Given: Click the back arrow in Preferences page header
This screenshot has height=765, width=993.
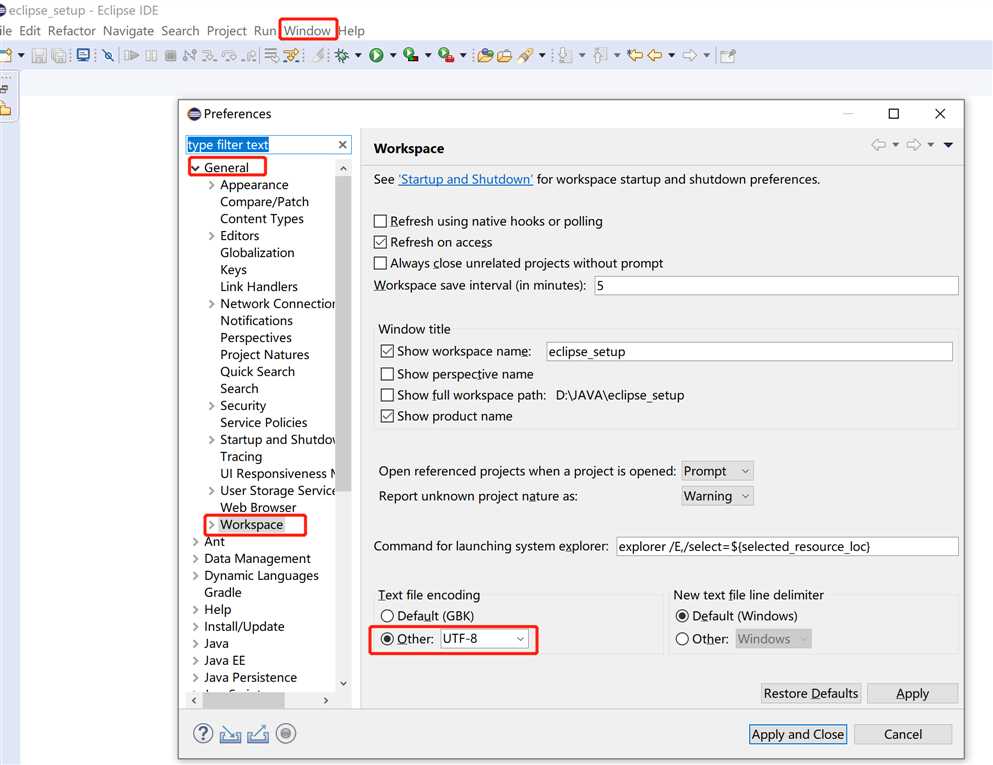Looking at the screenshot, I should 878,145.
